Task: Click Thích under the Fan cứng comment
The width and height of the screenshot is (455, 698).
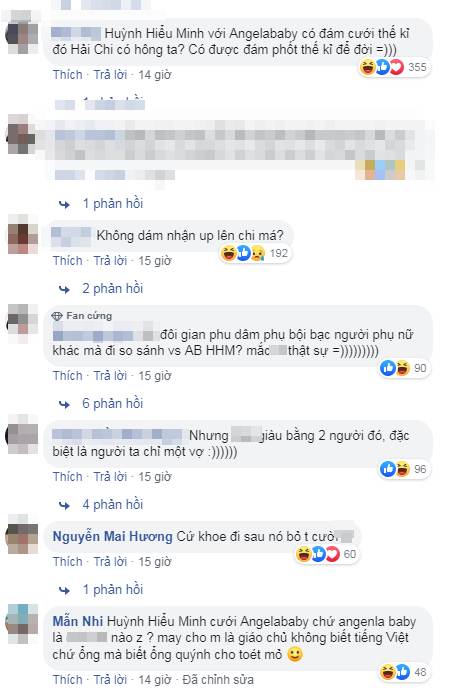Action: [68, 376]
